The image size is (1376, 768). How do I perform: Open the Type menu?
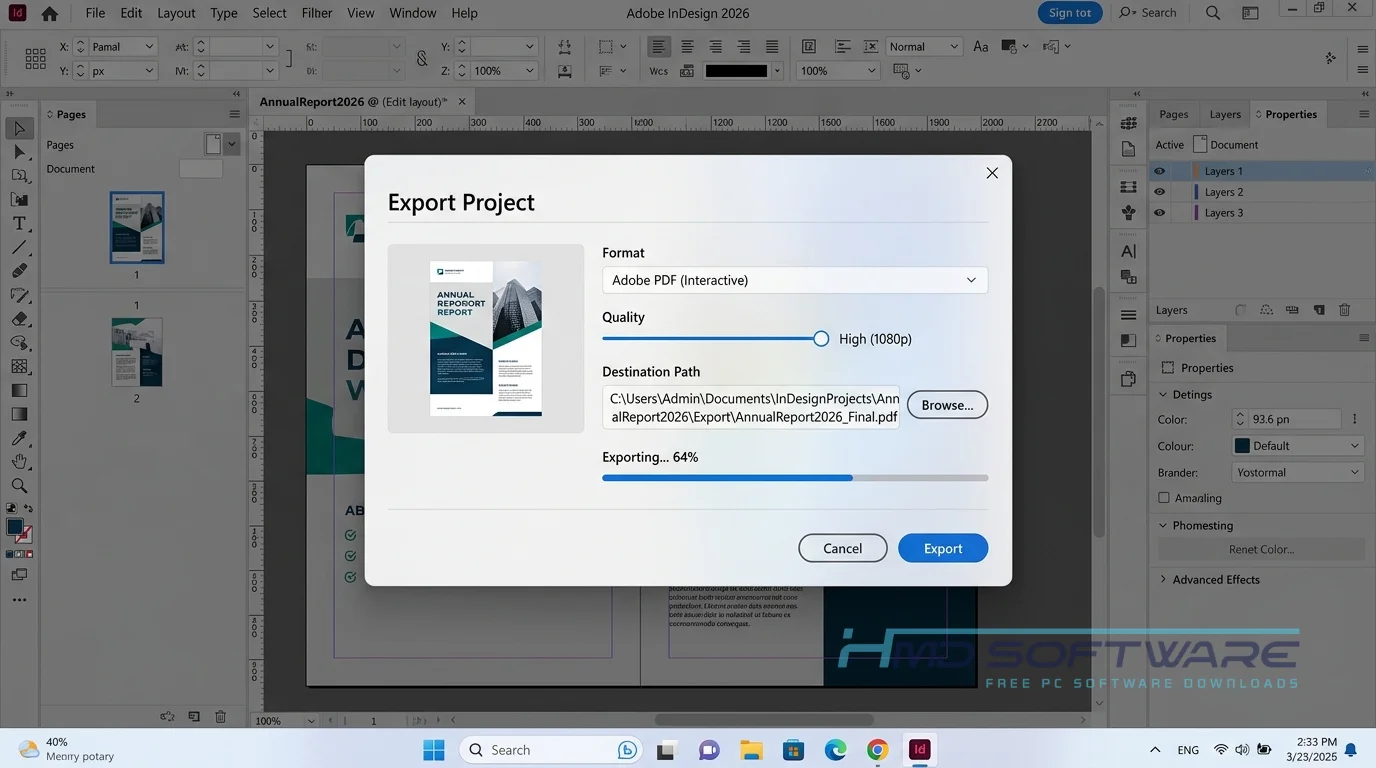[224, 13]
